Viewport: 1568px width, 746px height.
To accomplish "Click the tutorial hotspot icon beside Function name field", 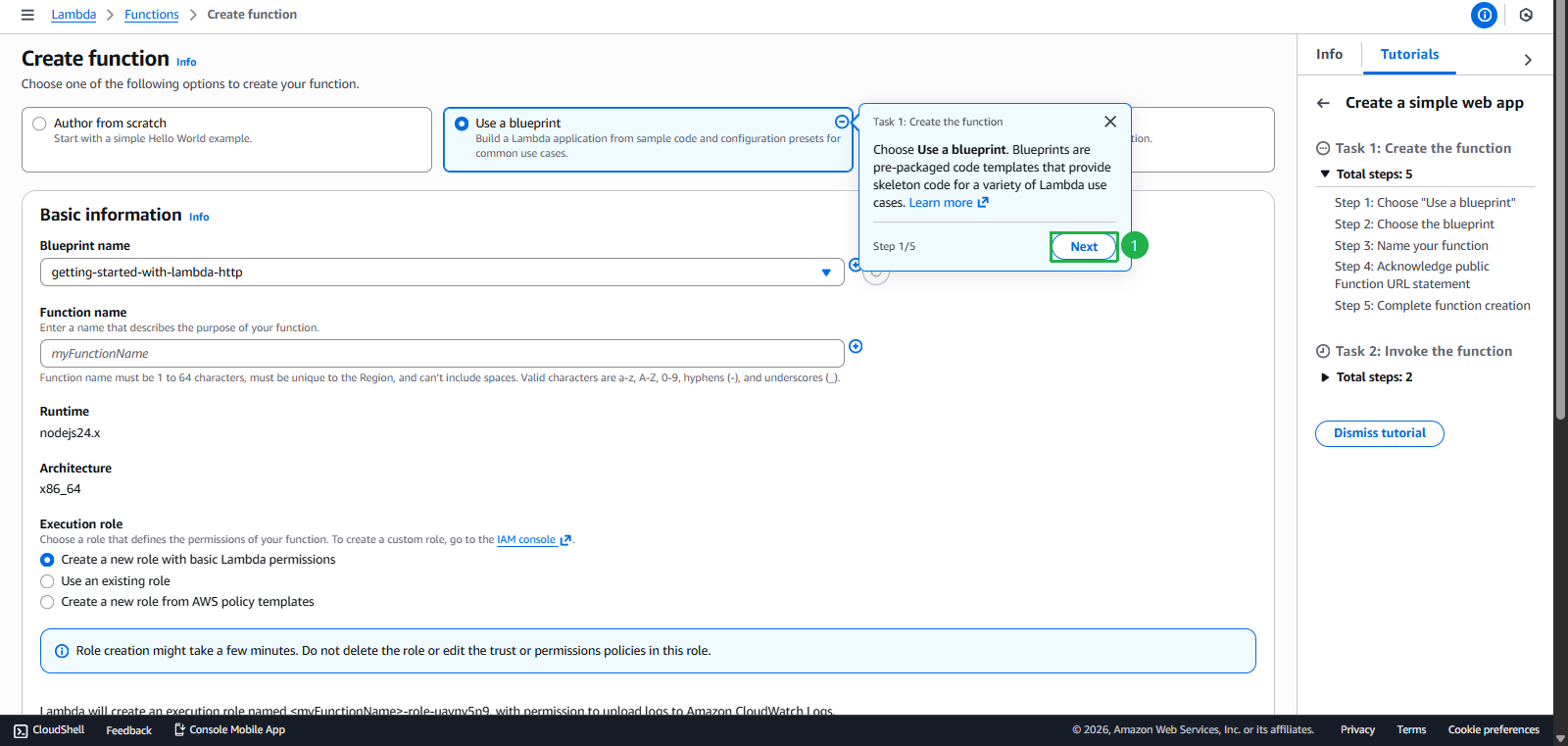I will point(856,346).
